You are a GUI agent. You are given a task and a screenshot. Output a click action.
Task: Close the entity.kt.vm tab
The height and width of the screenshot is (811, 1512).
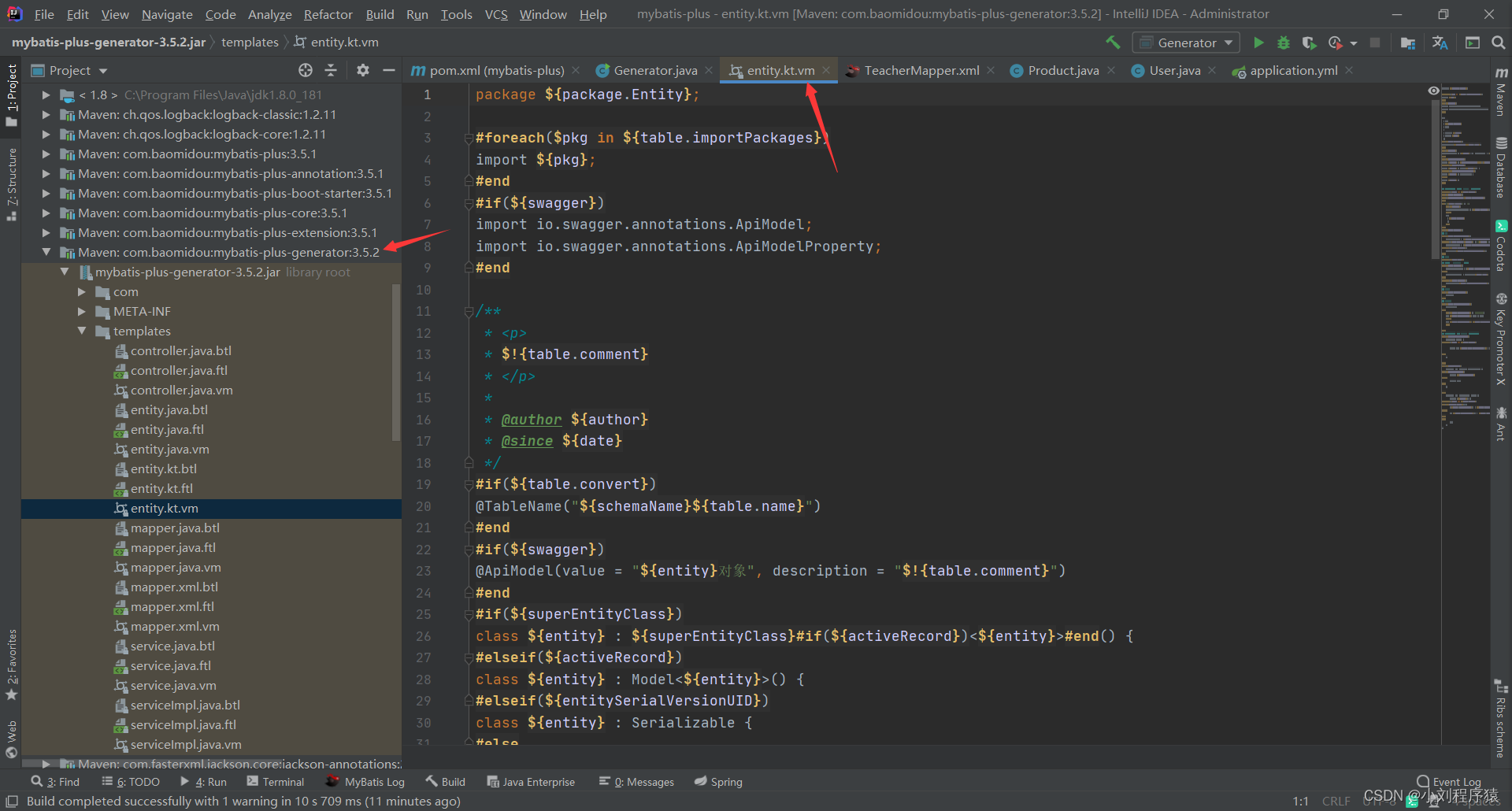coord(826,70)
